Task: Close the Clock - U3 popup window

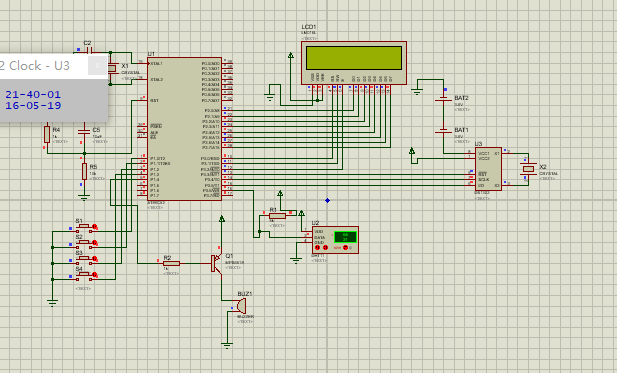Action: (97, 66)
